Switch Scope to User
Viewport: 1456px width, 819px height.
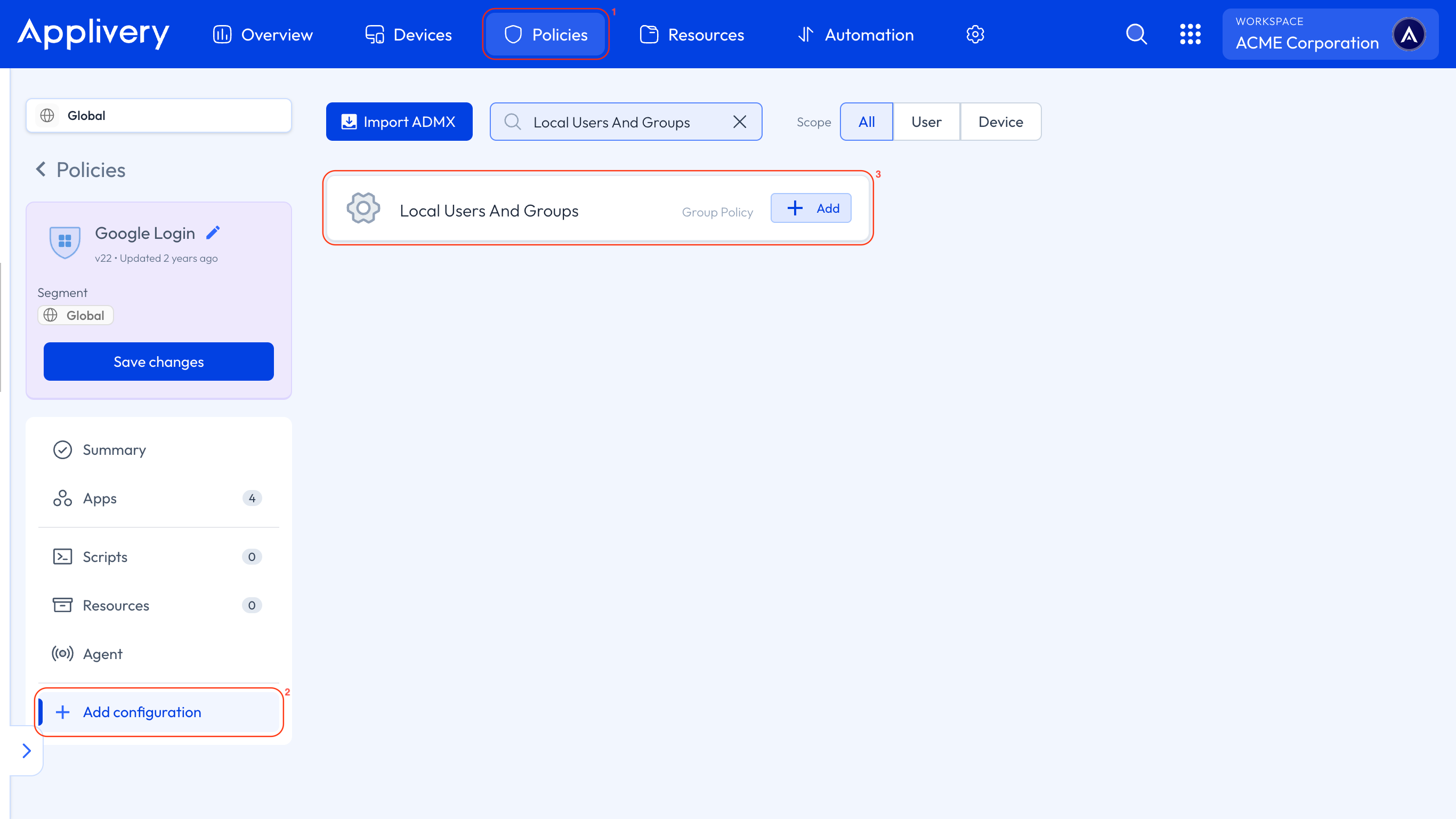pyautogui.click(x=926, y=122)
